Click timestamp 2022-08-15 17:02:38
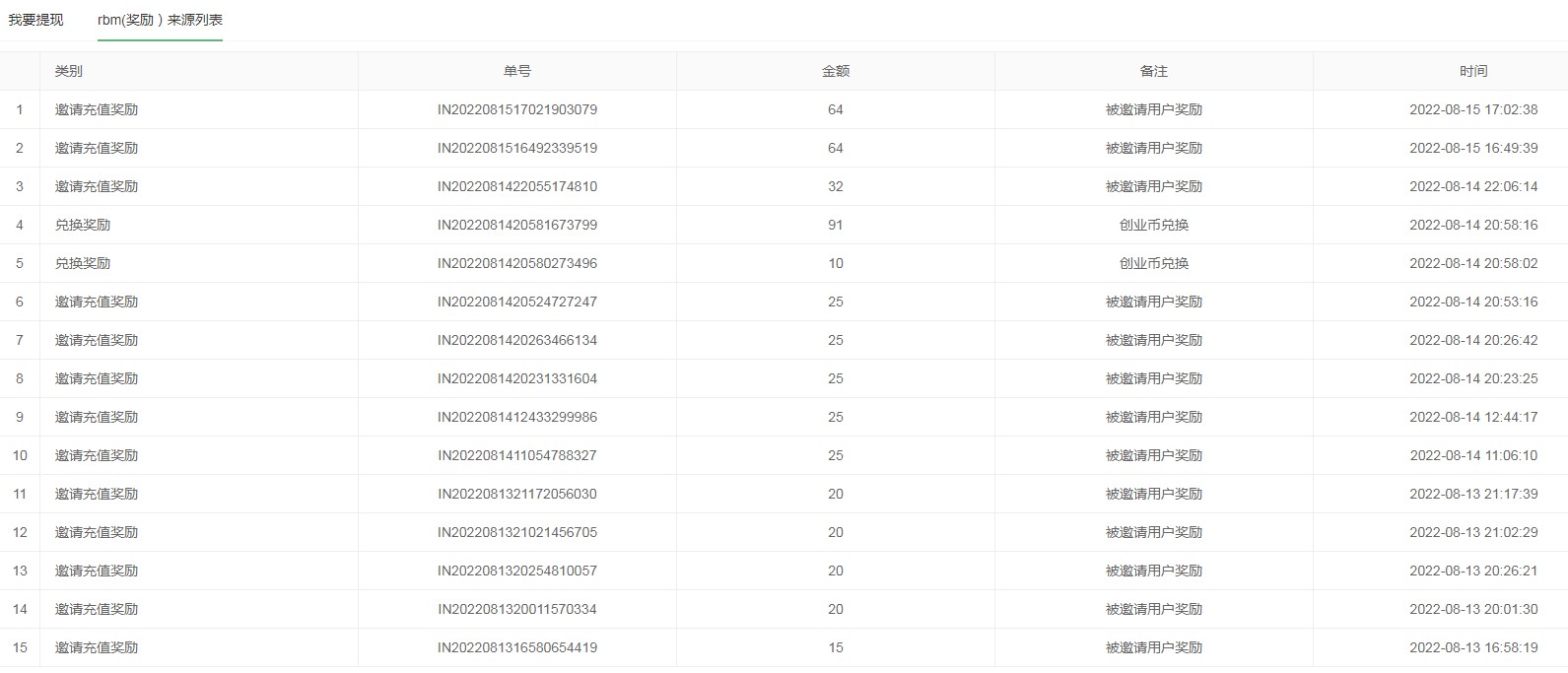Viewport: 1568px width, 673px height. tap(1473, 109)
